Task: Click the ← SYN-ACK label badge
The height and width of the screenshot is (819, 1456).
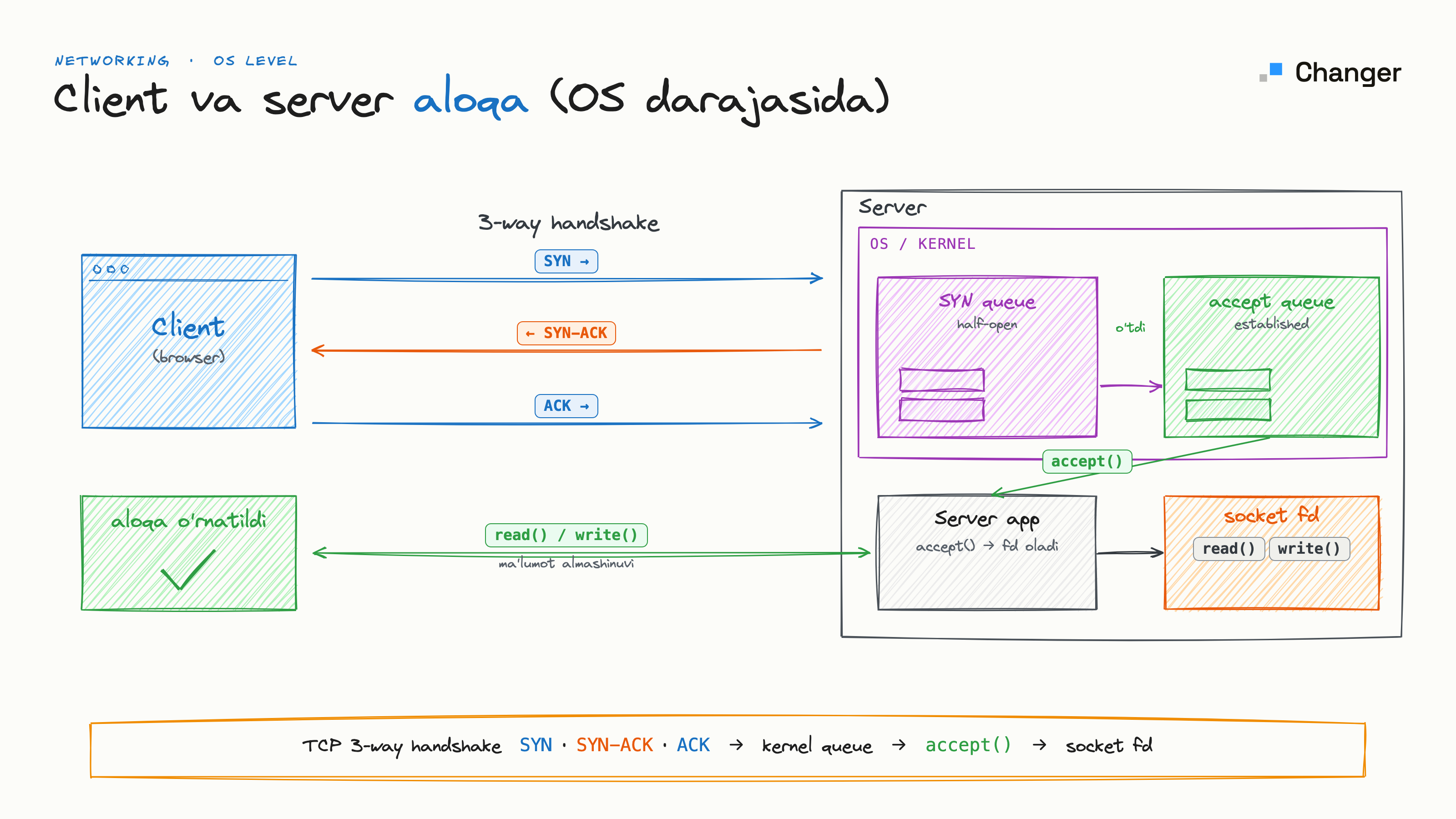Action: (566, 333)
